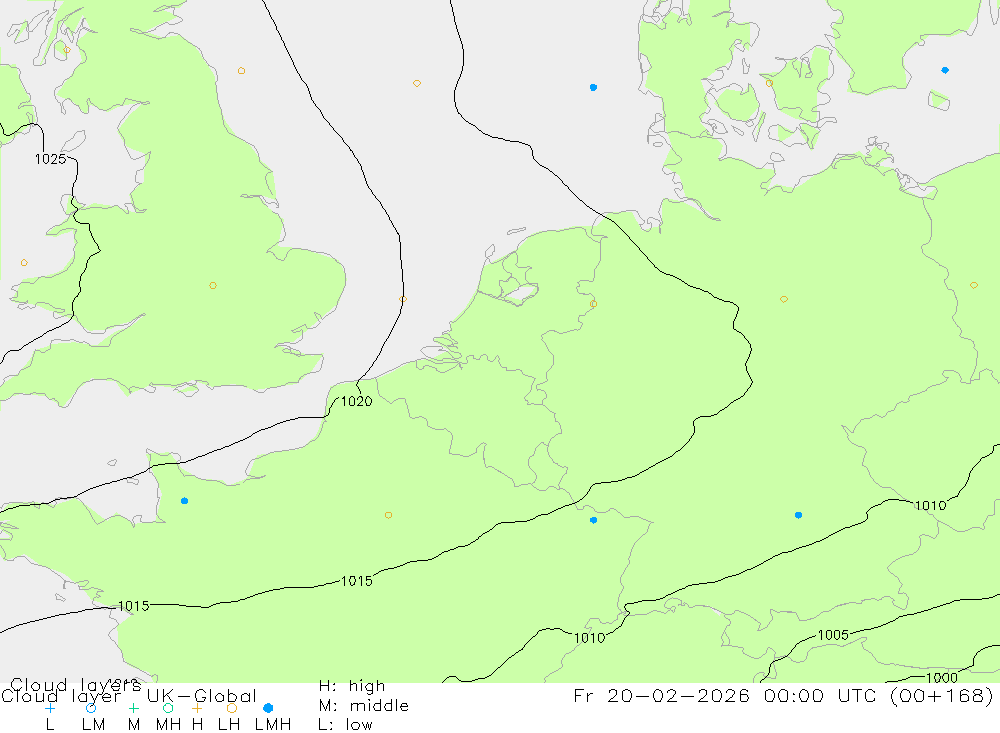Click the LMH legend caption
The image size is (1000, 733).
point(273,725)
